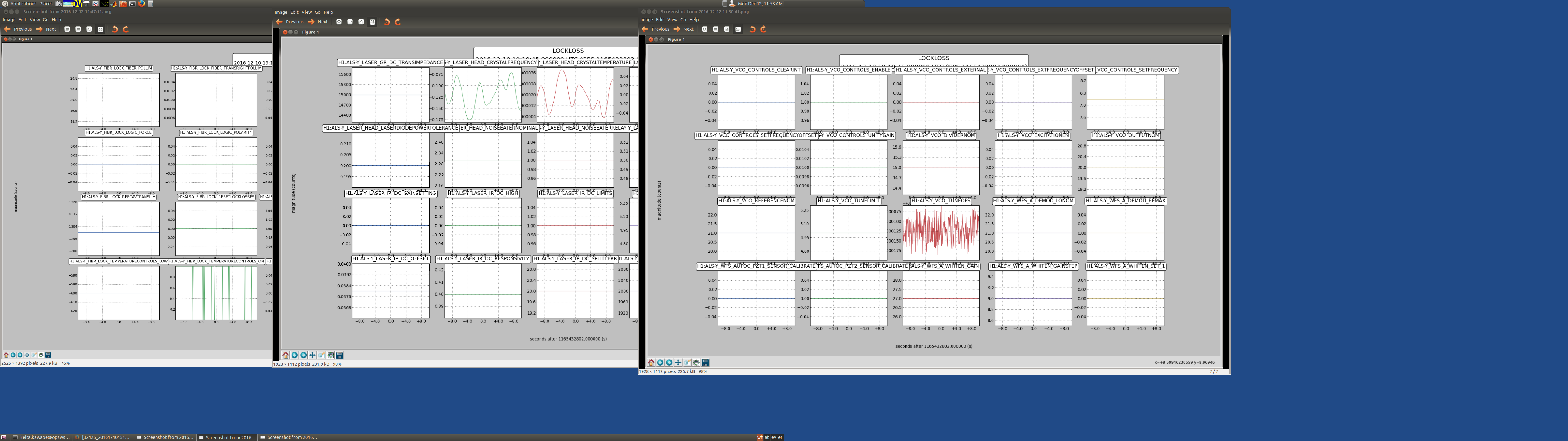Open Help menu of the middle viewer
Image resolution: width=1568 pixels, height=441 pixels.
[x=329, y=12]
